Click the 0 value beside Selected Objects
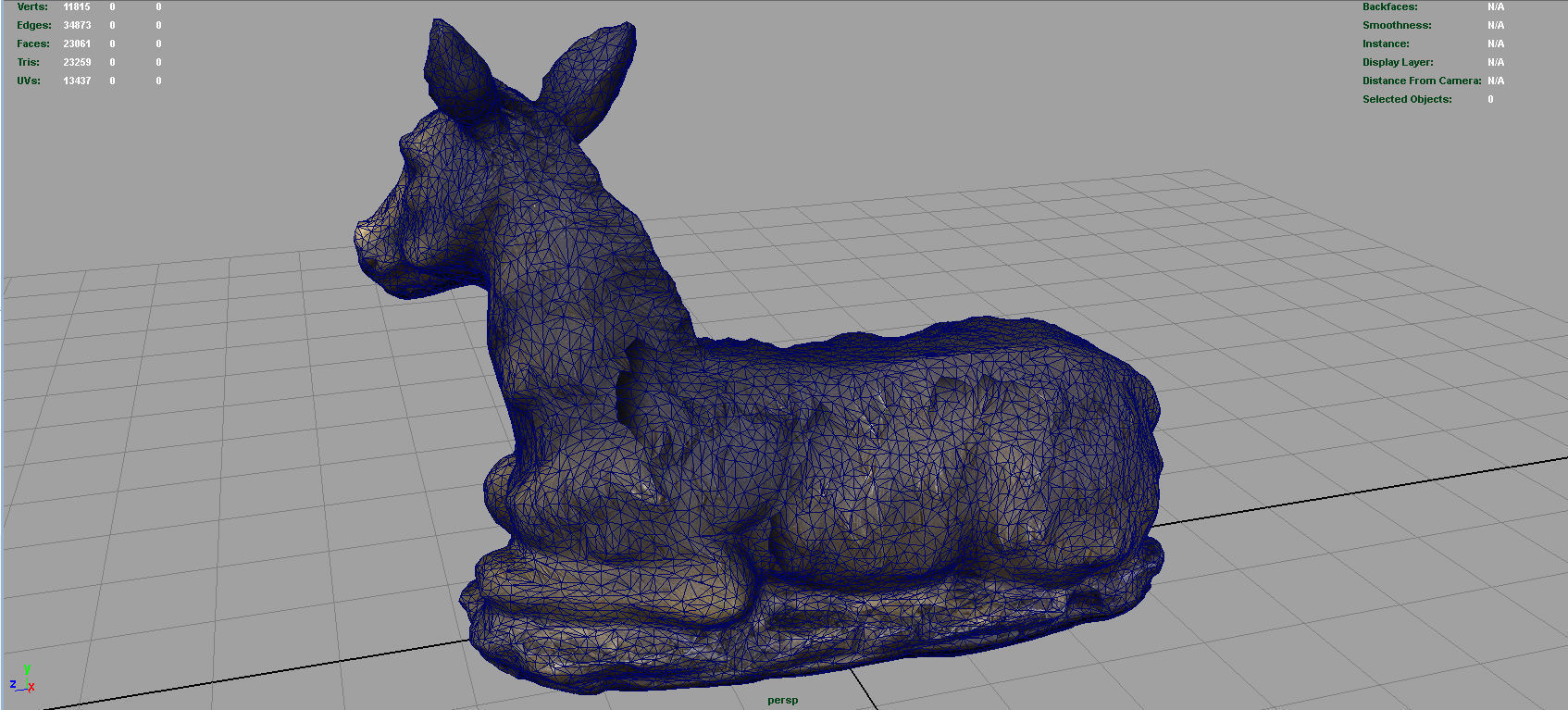This screenshot has width=1568, height=710. [x=1490, y=99]
